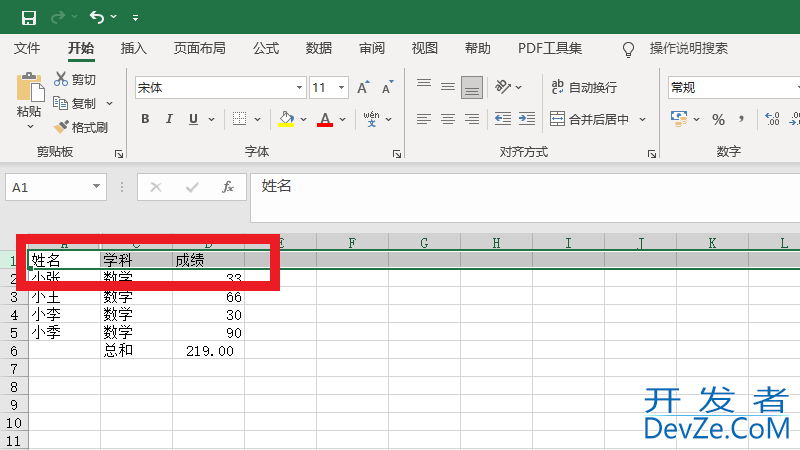Viewport: 800px width, 450px height.
Task: Switch to the PDF工具集 tab
Action: 550,48
